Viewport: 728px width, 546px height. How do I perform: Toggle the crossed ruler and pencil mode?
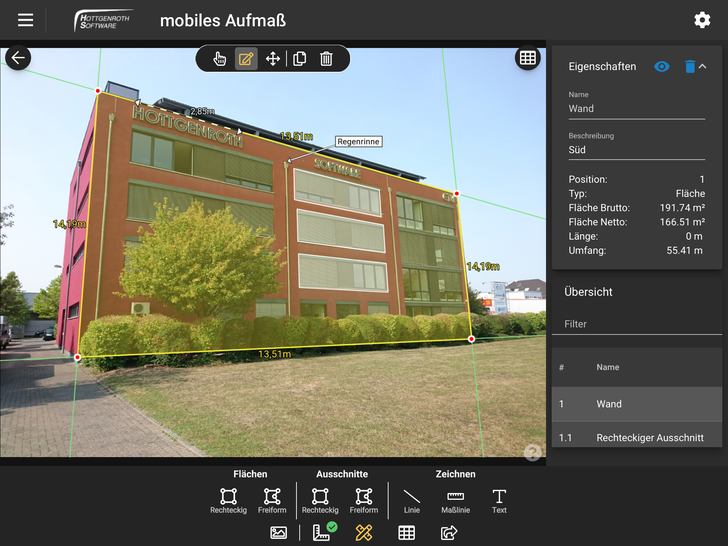tap(364, 533)
